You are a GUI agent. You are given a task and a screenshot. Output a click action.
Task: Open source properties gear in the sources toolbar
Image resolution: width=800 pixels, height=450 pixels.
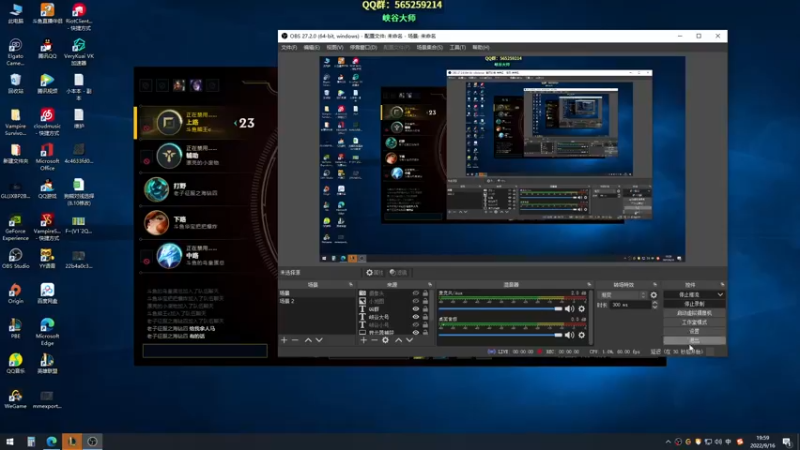385,340
